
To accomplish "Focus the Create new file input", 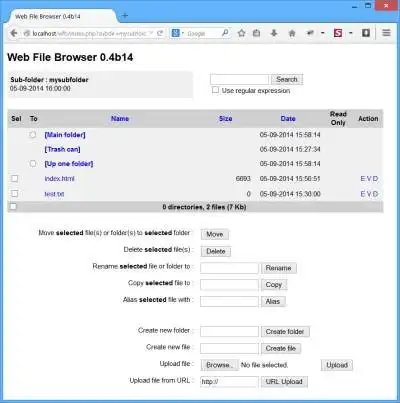I will coord(229,348).
